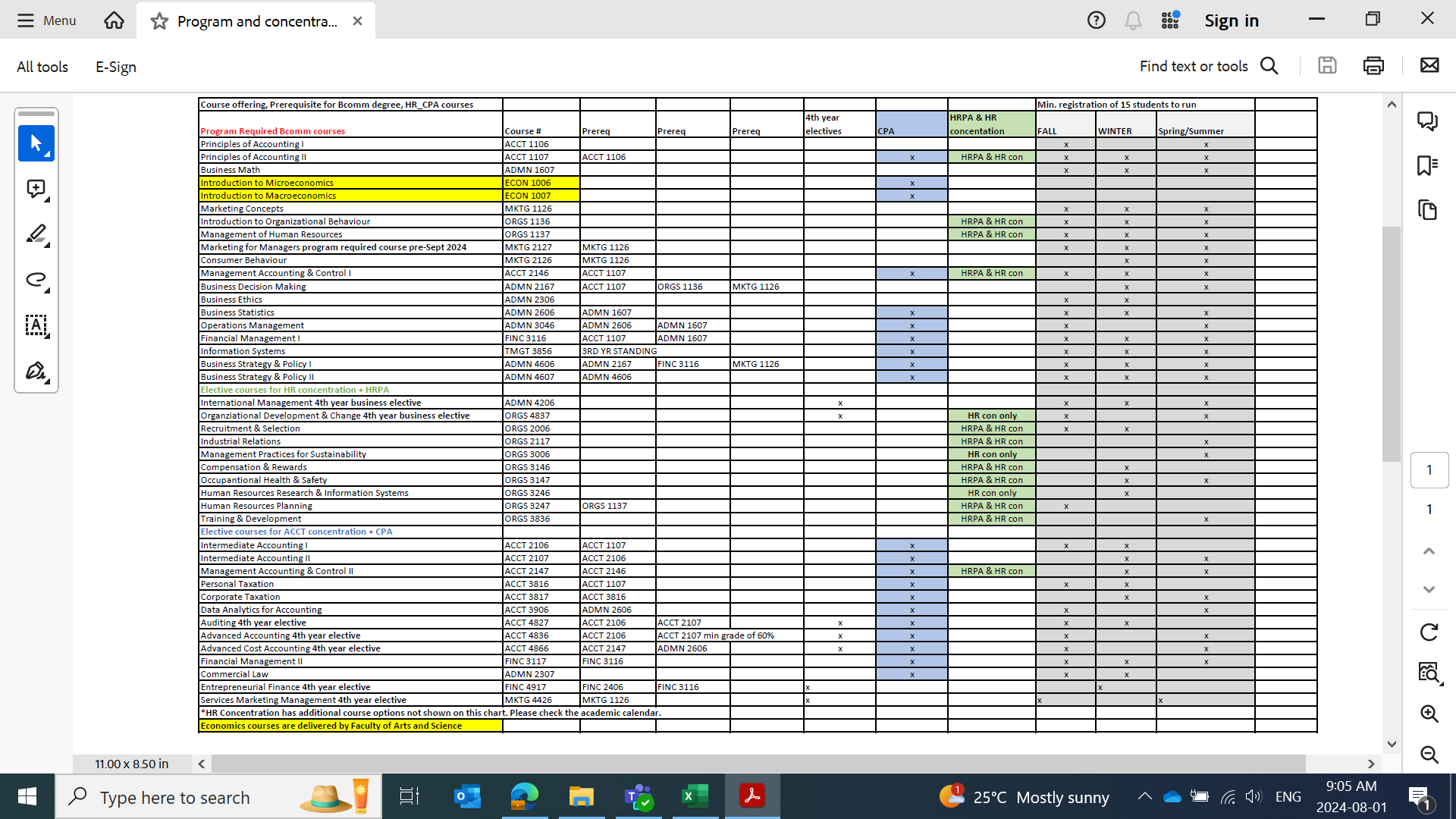The image size is (1456, 819).
Task: Choose the Add text box tool
Action: click(x=36, y=325)
